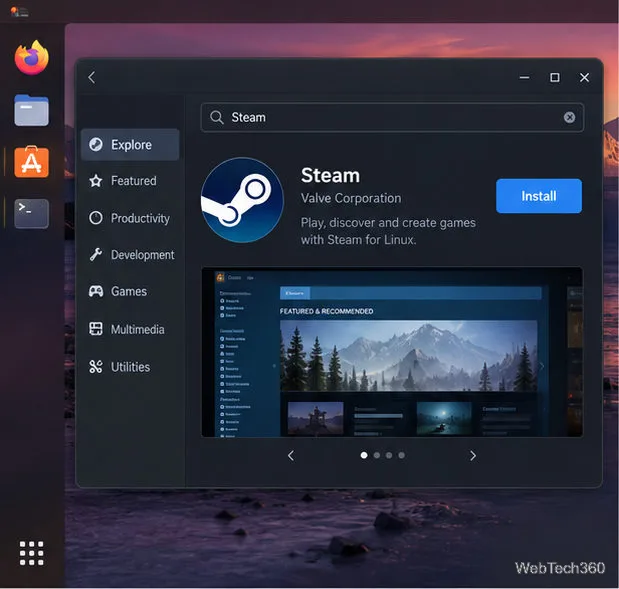
Task: Open the Utilities category
Action: pyautogui.click(x=130, y=367)
